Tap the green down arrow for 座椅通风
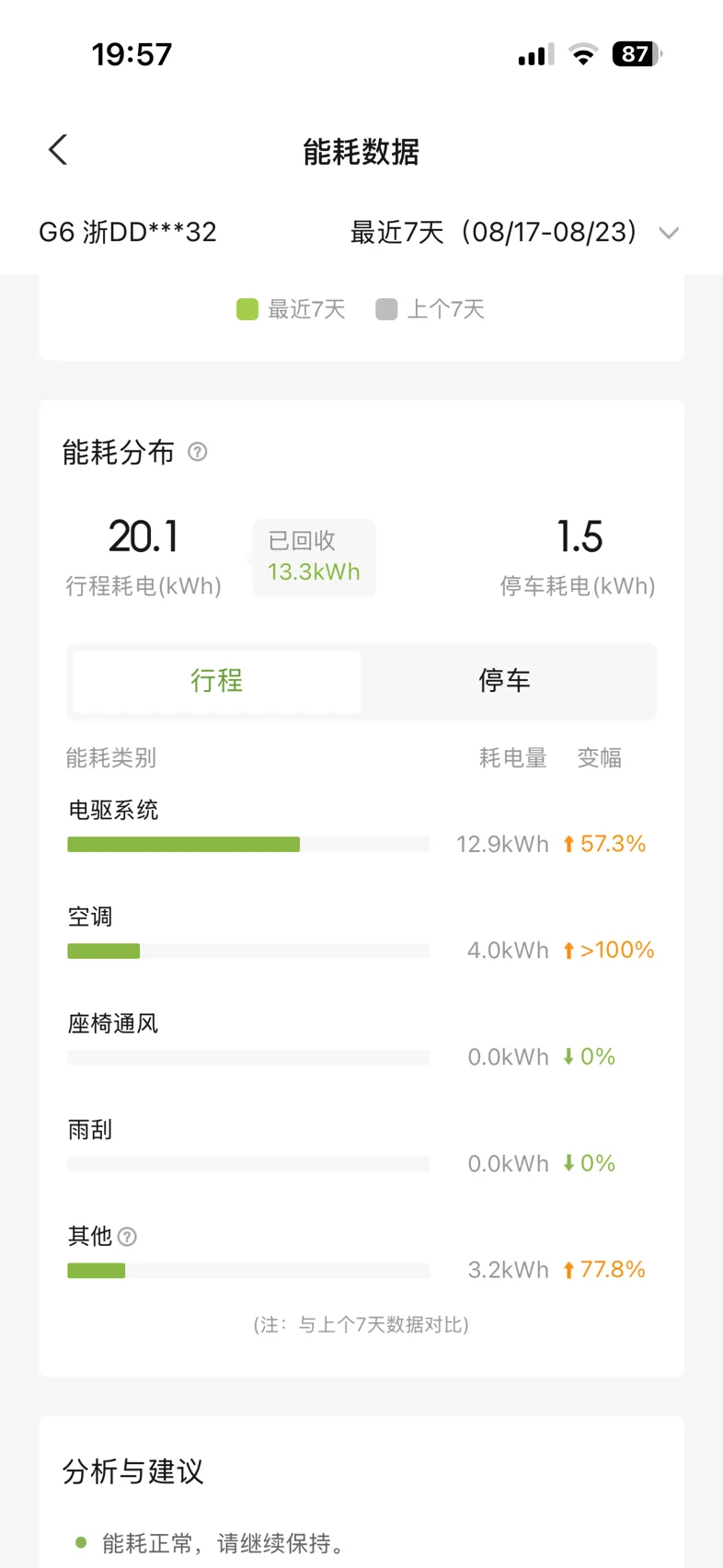Screen dimensions: 723x1568 [x=568, y=1057]
